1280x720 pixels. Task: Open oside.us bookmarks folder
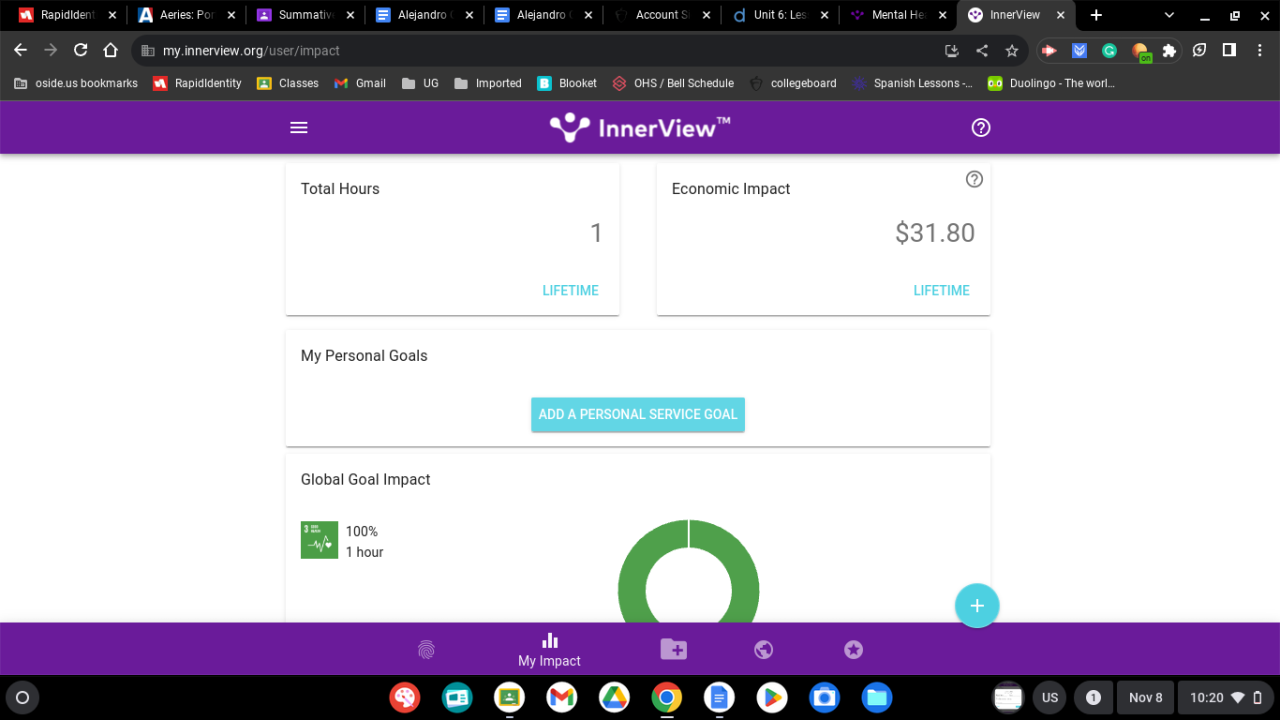tap(76, 83)
